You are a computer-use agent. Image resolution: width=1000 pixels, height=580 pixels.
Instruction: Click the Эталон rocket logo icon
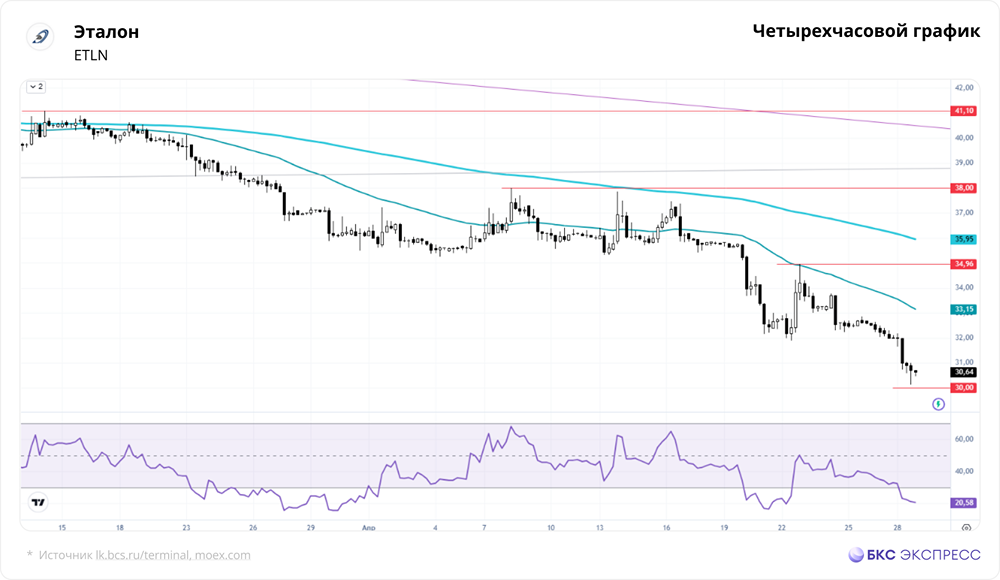[41, 36]
